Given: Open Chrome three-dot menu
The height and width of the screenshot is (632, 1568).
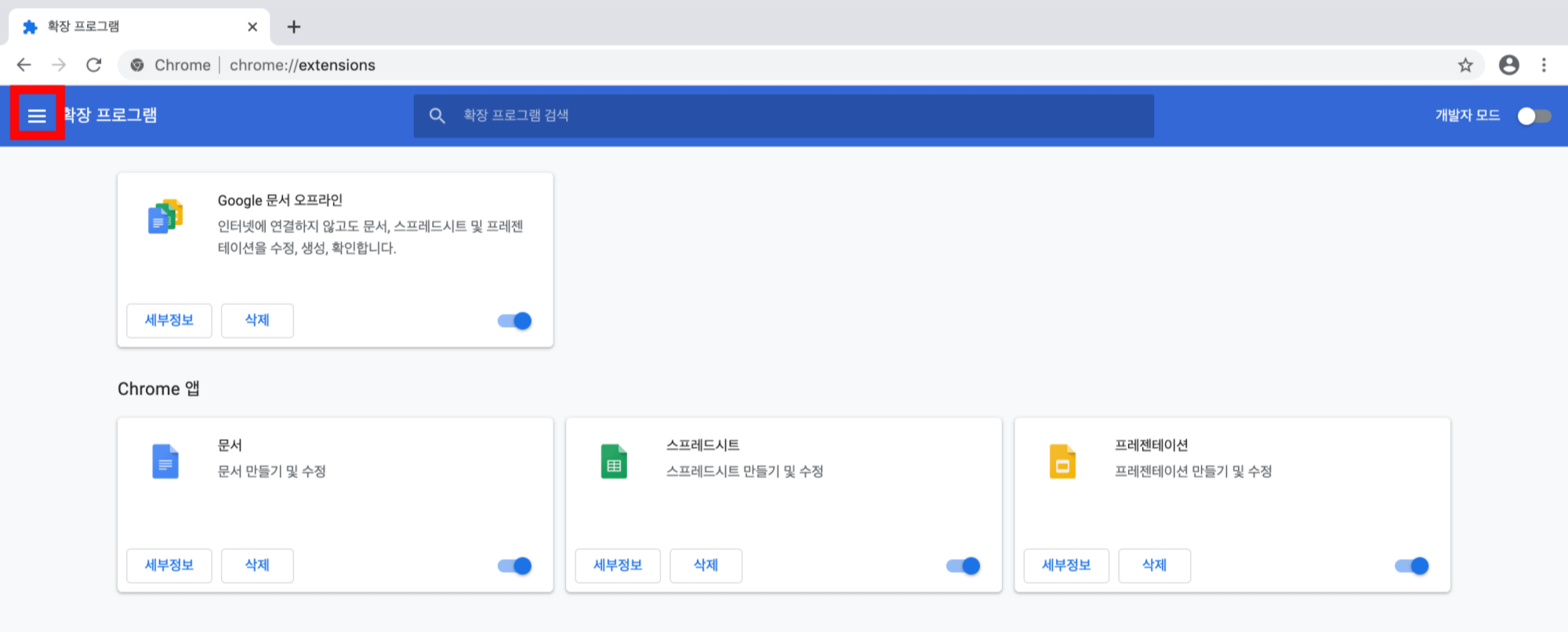Looking at the screenshot, I should (1544, 65).
